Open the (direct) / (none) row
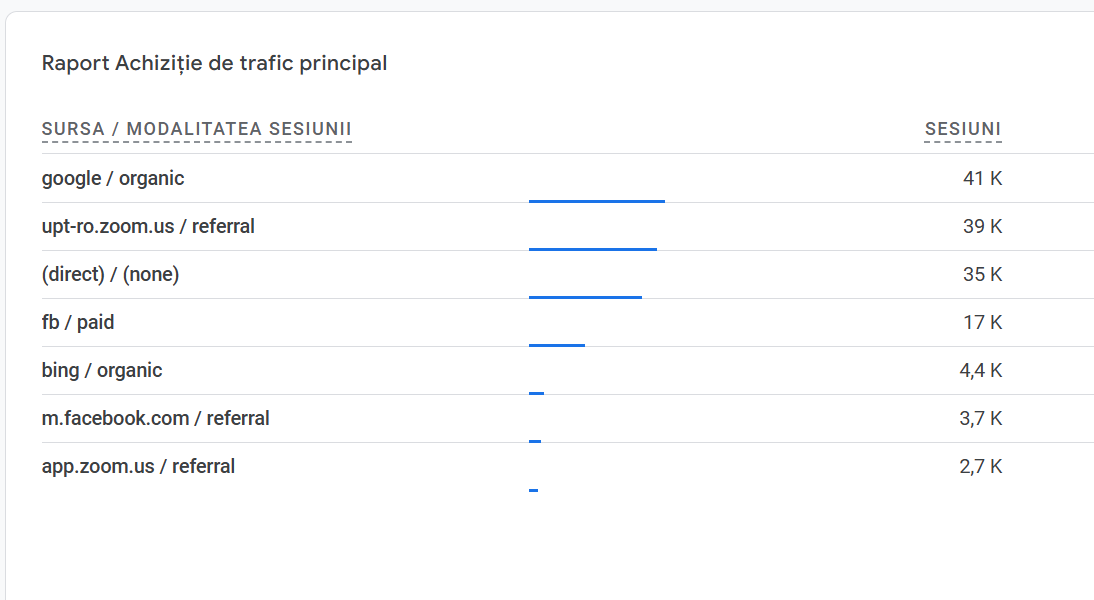 pyautogui.click(x=110, y=275)
